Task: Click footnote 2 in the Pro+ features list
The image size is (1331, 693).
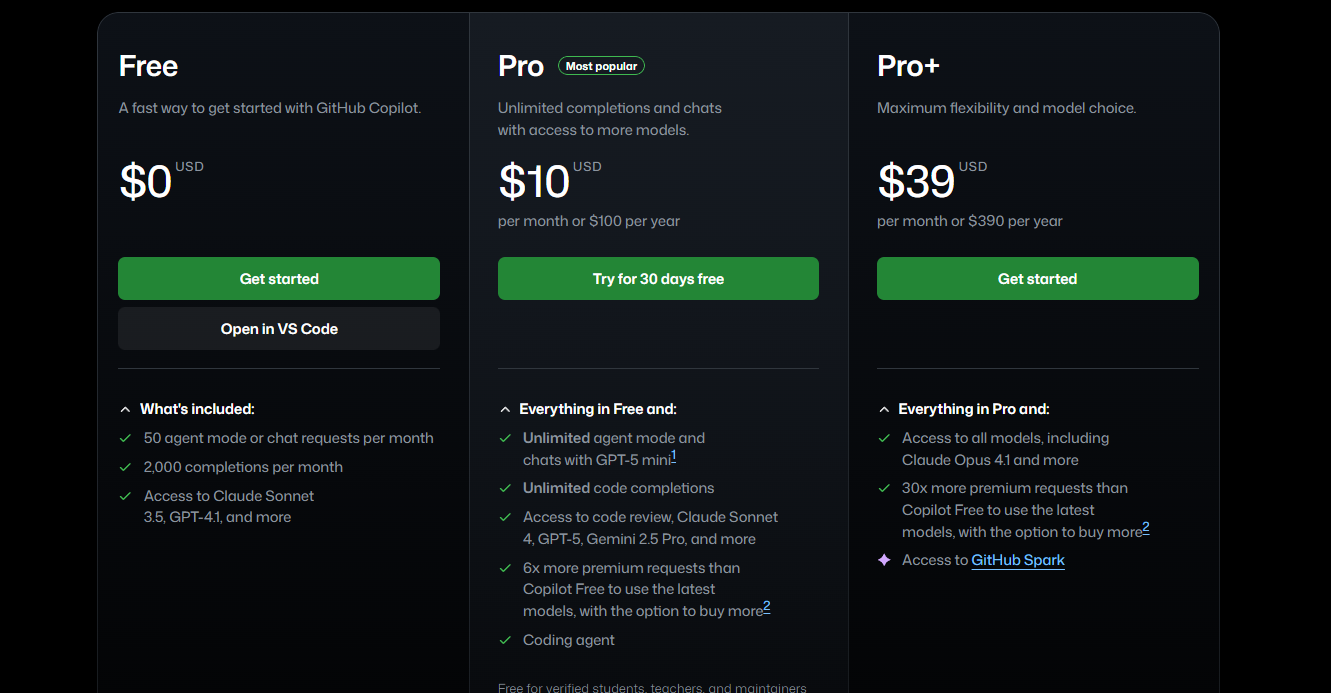Action: coord(1146,528)
